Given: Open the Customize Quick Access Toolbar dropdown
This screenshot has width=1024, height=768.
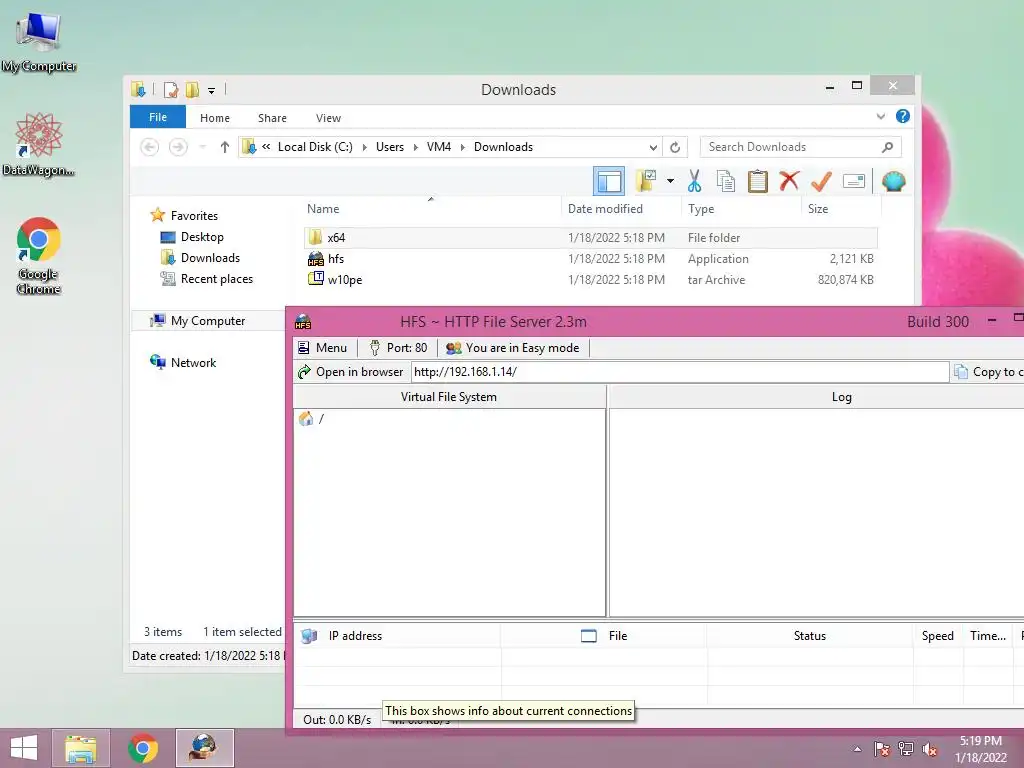Looking at the screenshot, I should tap(212, 90).
